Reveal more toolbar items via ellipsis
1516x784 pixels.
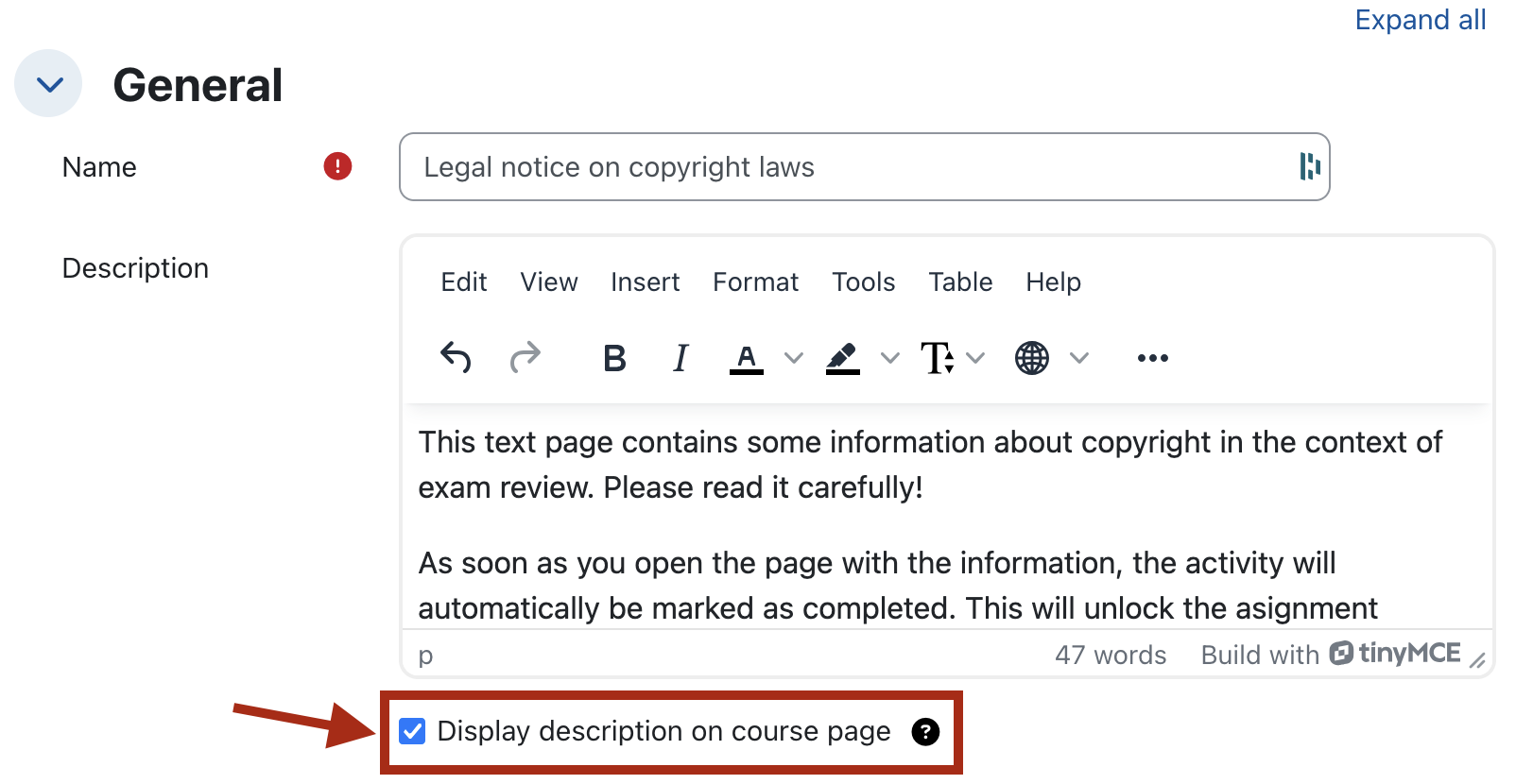[1152, 358]
